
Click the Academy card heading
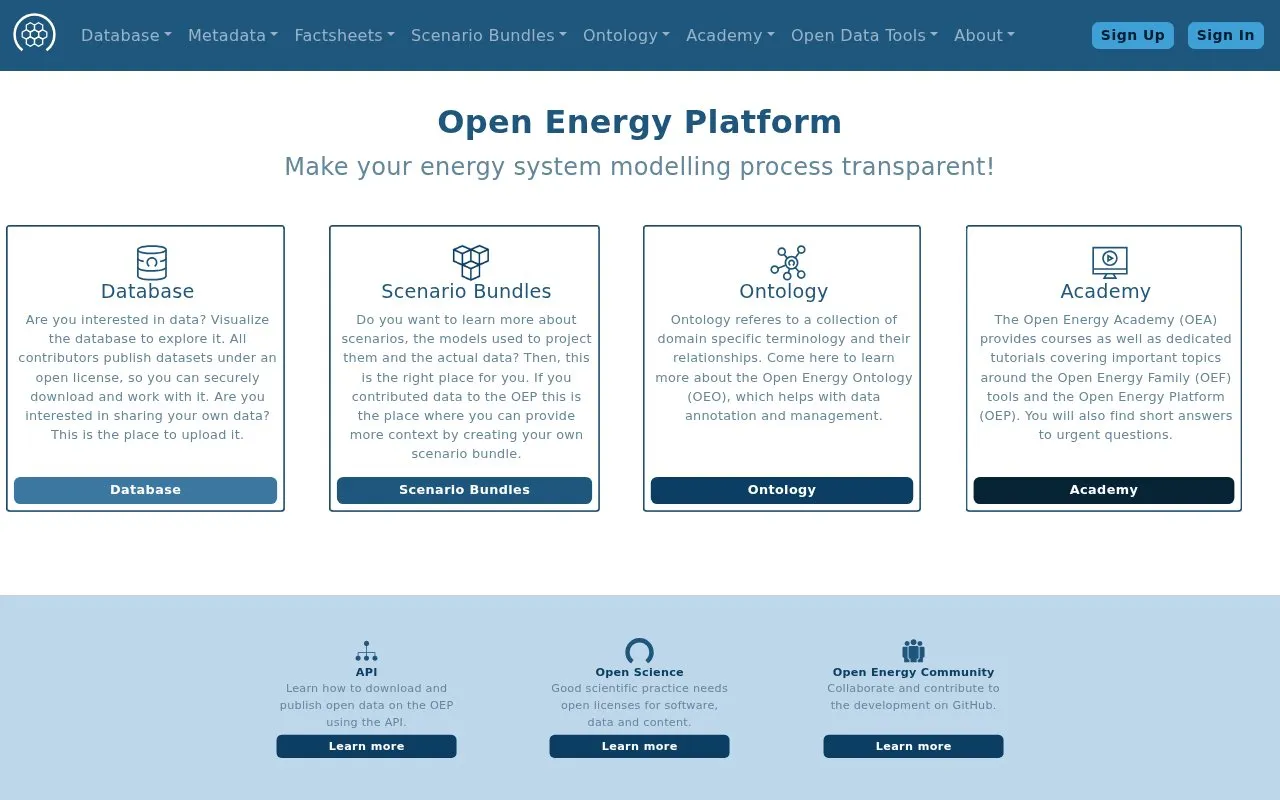click(x=1105, y=291)
